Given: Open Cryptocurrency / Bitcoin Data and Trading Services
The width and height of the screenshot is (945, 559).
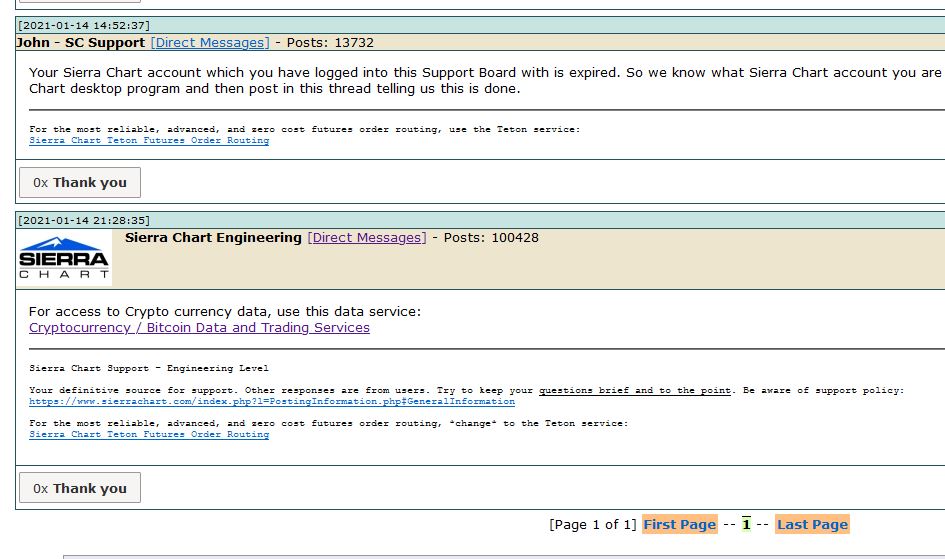Looking at the screenshot, I should pos(199,328).
